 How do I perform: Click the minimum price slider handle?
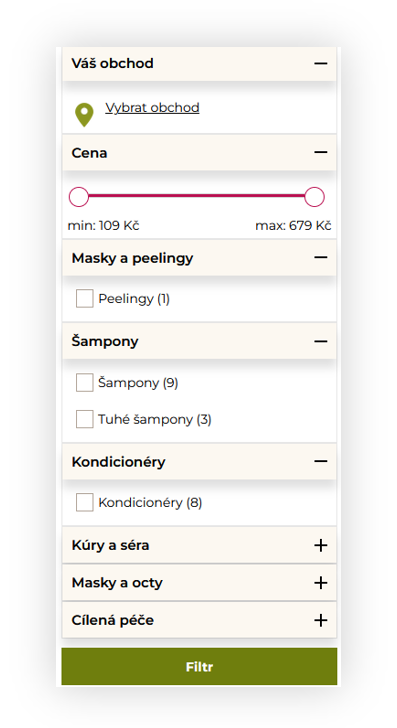pos(79,197)
